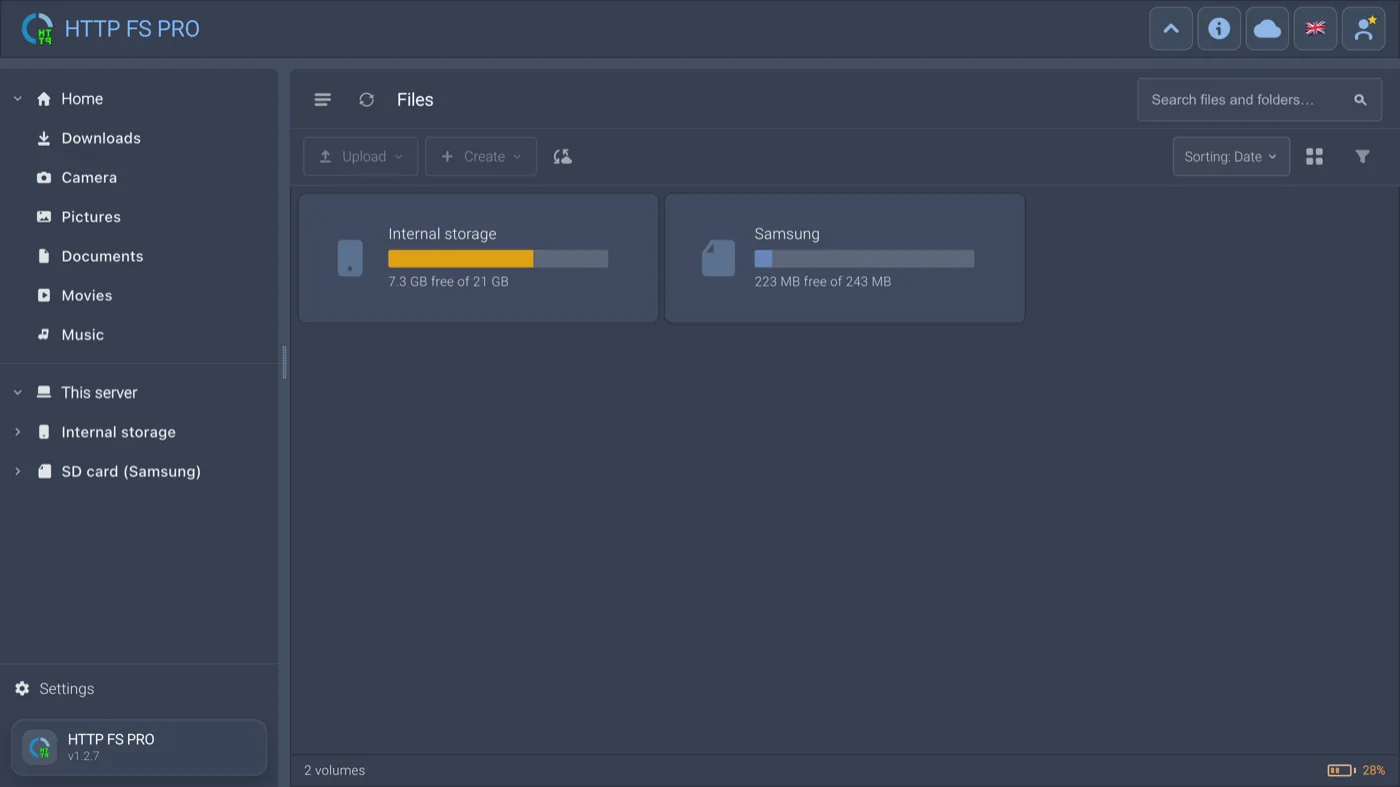Open the Sorting: Date dropdown
1400x787 pixels.
[1231, 157]
